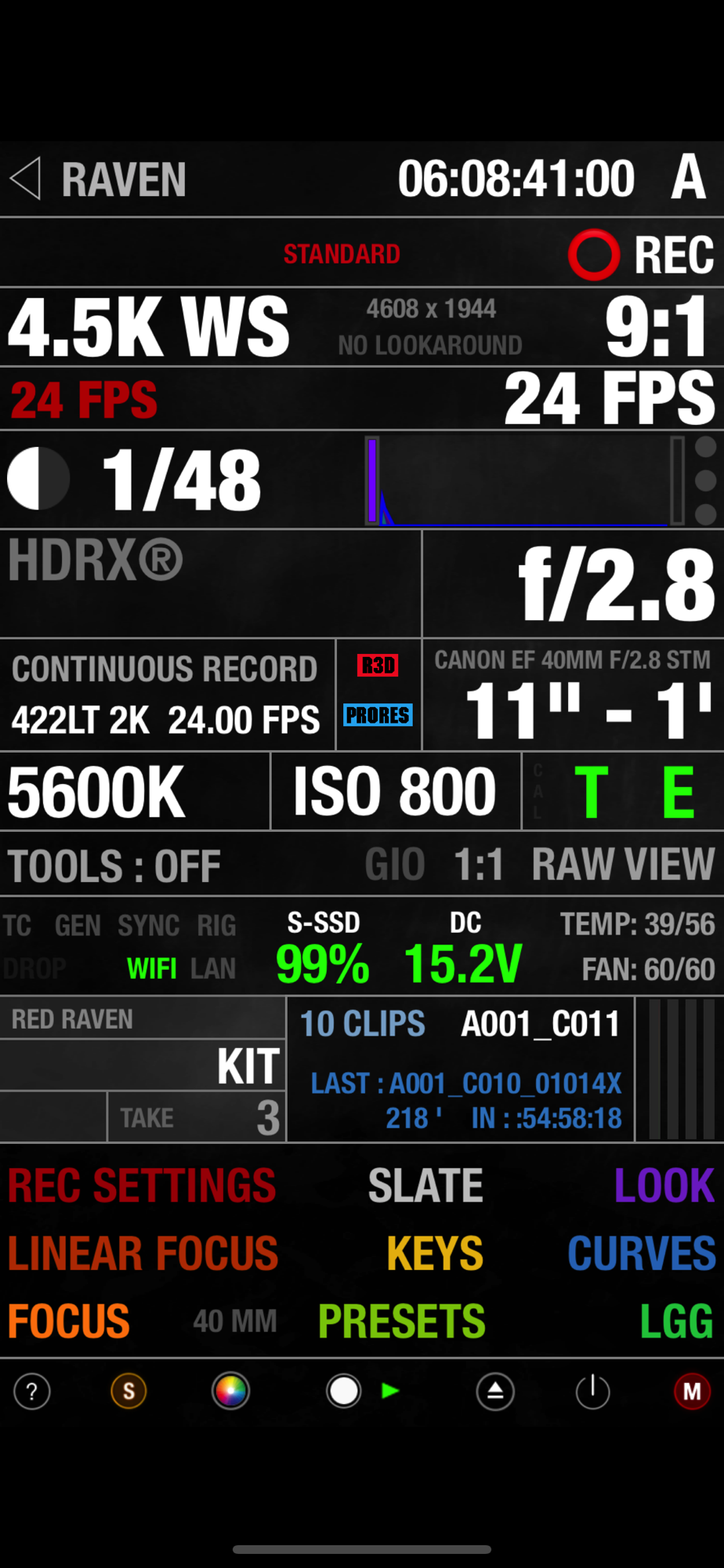Change the red 24 FPS project rate
The height and width of the screenshot is (1568, 724).
click(84, 400)
